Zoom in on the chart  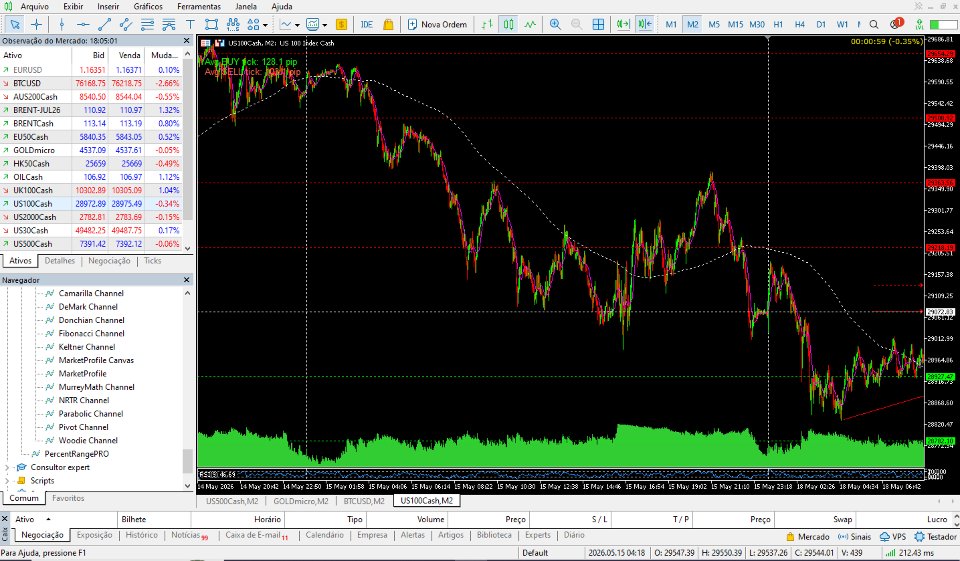tap(555, 24)
